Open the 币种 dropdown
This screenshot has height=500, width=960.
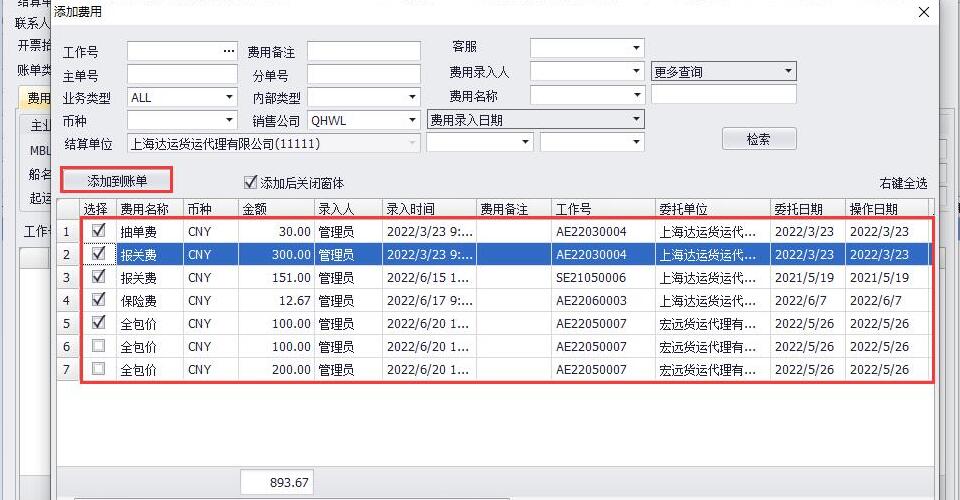pyautogui.click(x=229, y=120)
